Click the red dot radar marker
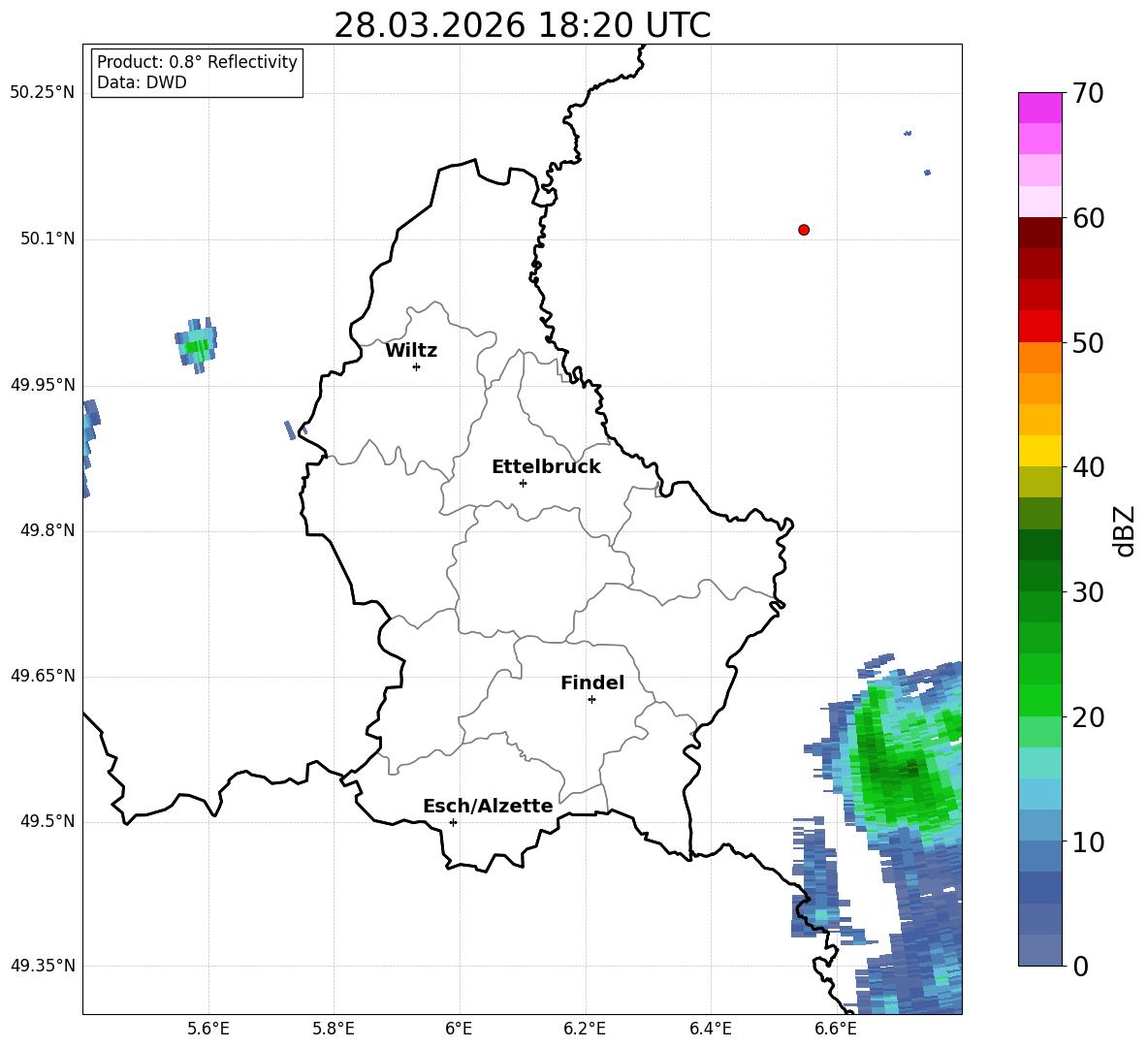 [804, 230]
